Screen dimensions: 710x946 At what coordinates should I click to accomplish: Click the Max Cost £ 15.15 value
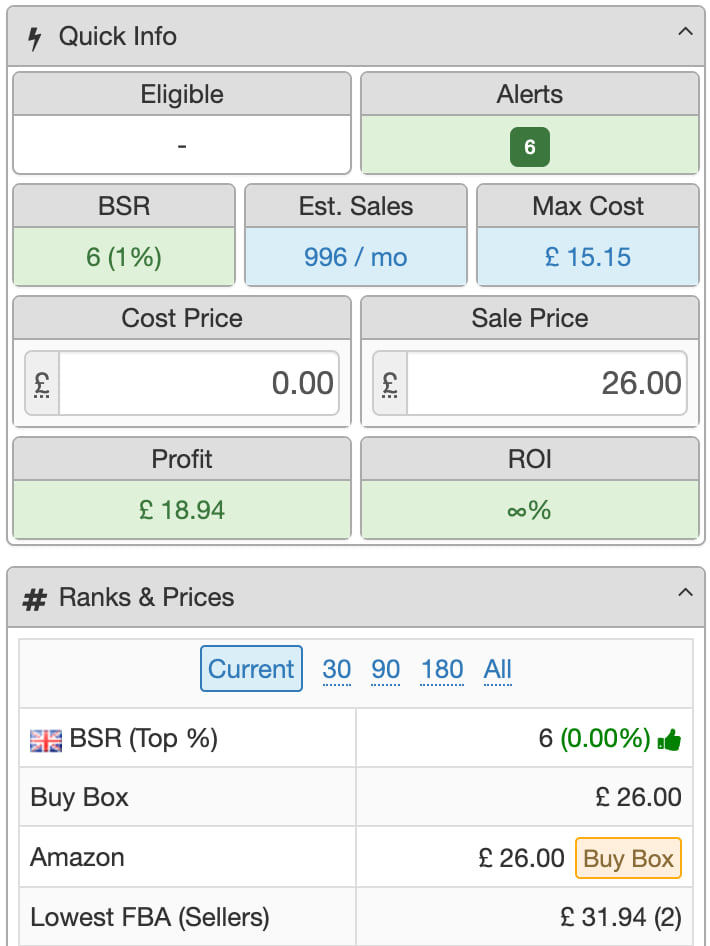point(588,258)
